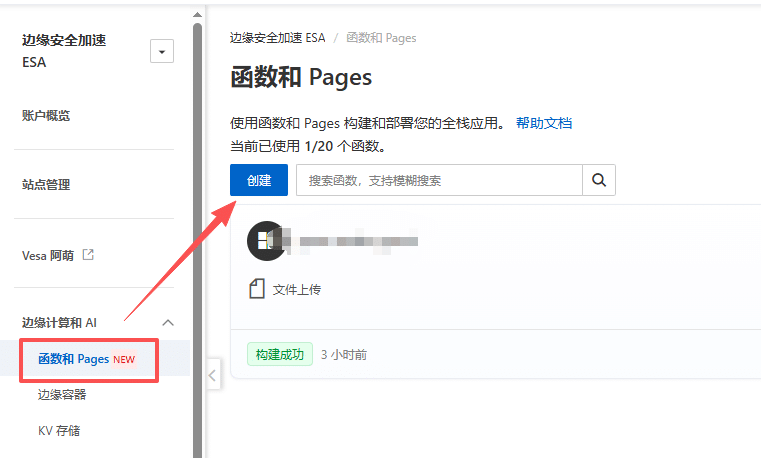Viewport: 761px width, 458px height.
Task: Focus the 搜索函数 search input field
Action: click(439, 180)
